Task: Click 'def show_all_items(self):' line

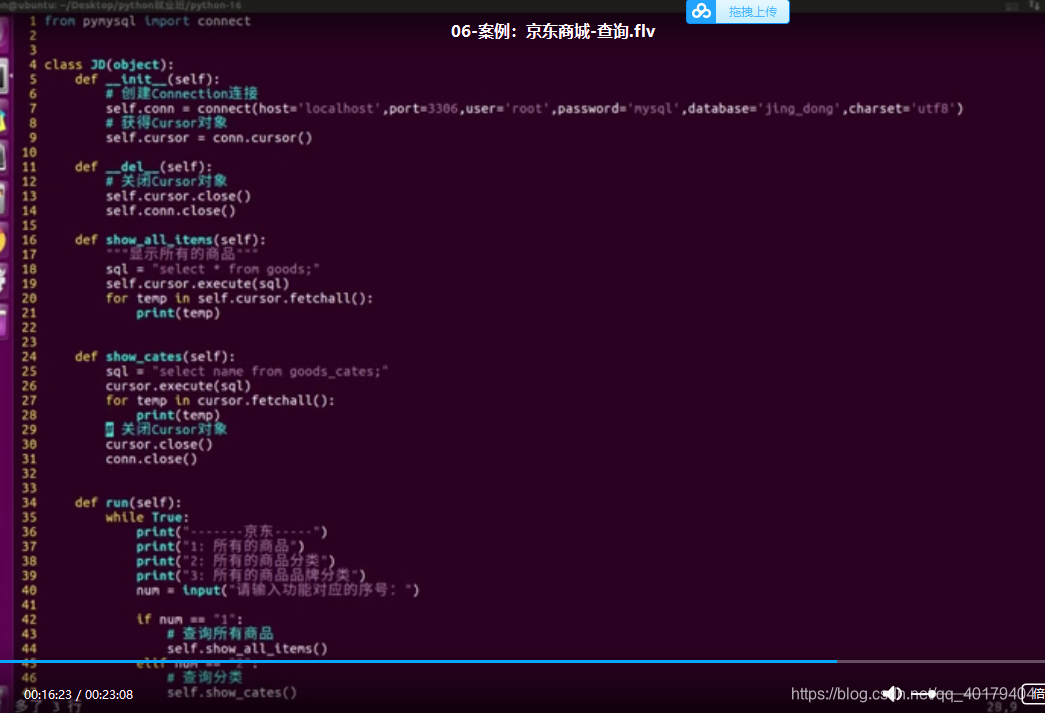Action: click(170, 240)
